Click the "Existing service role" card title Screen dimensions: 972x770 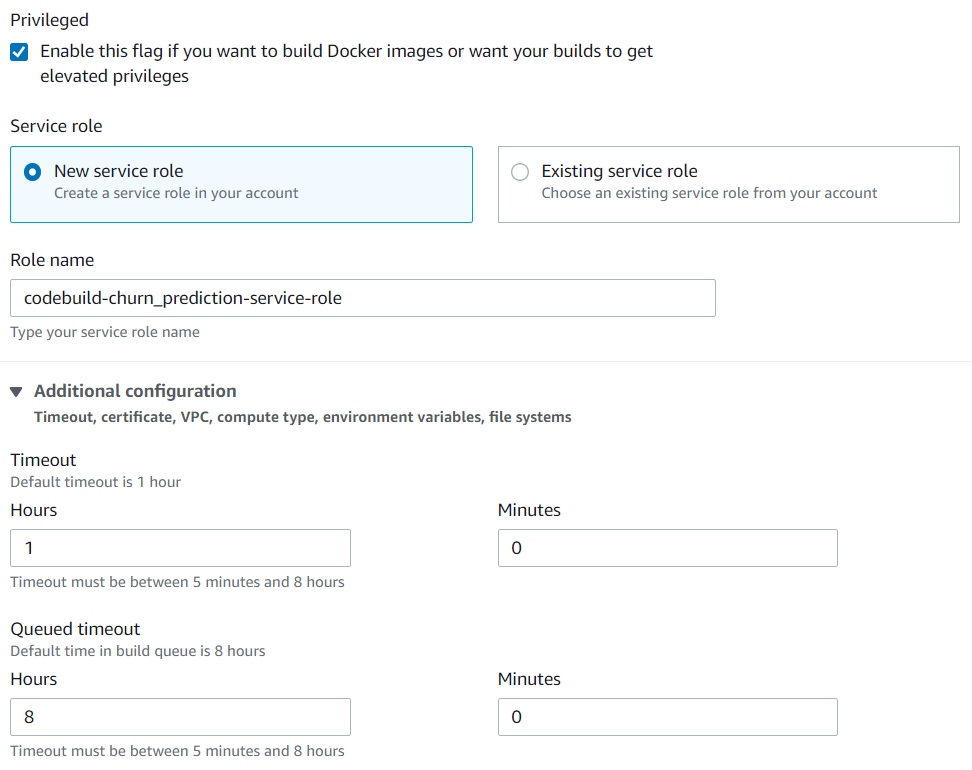tap(619, 170)
